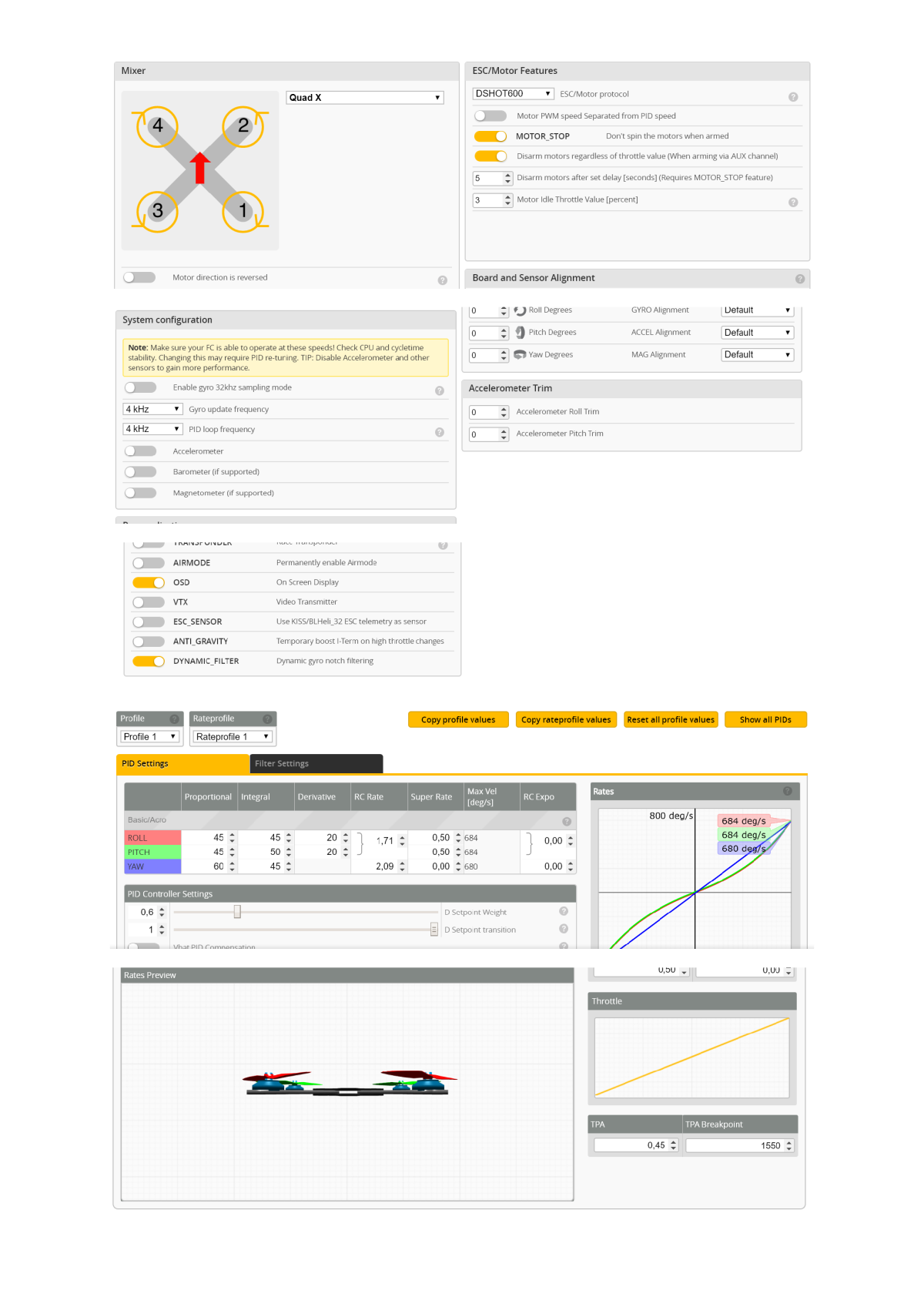Click Copy rateprofile values button
Viewport: 924px width, 1307px height.
click(x=566, y=719)
